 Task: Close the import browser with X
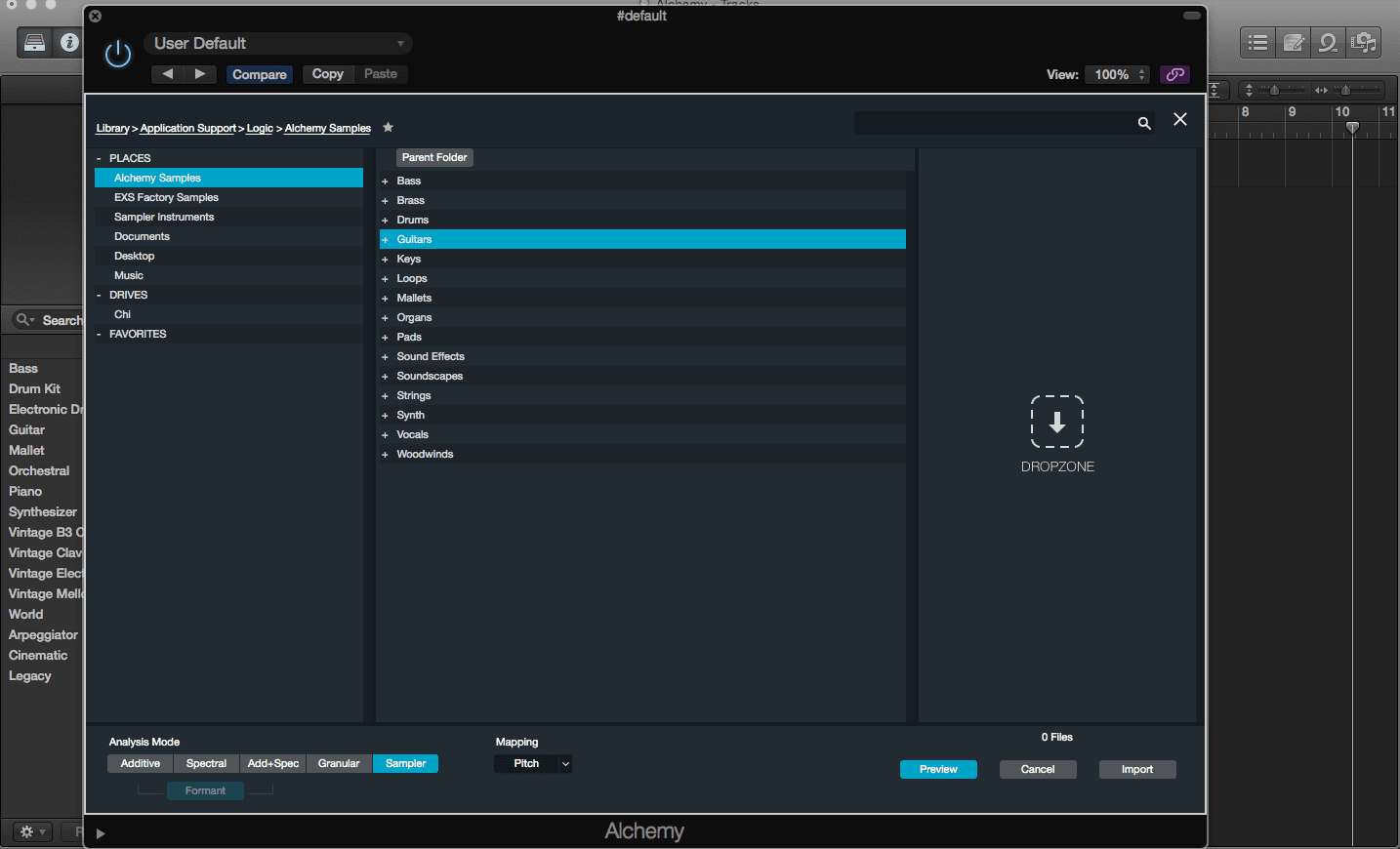[1180, 119]
